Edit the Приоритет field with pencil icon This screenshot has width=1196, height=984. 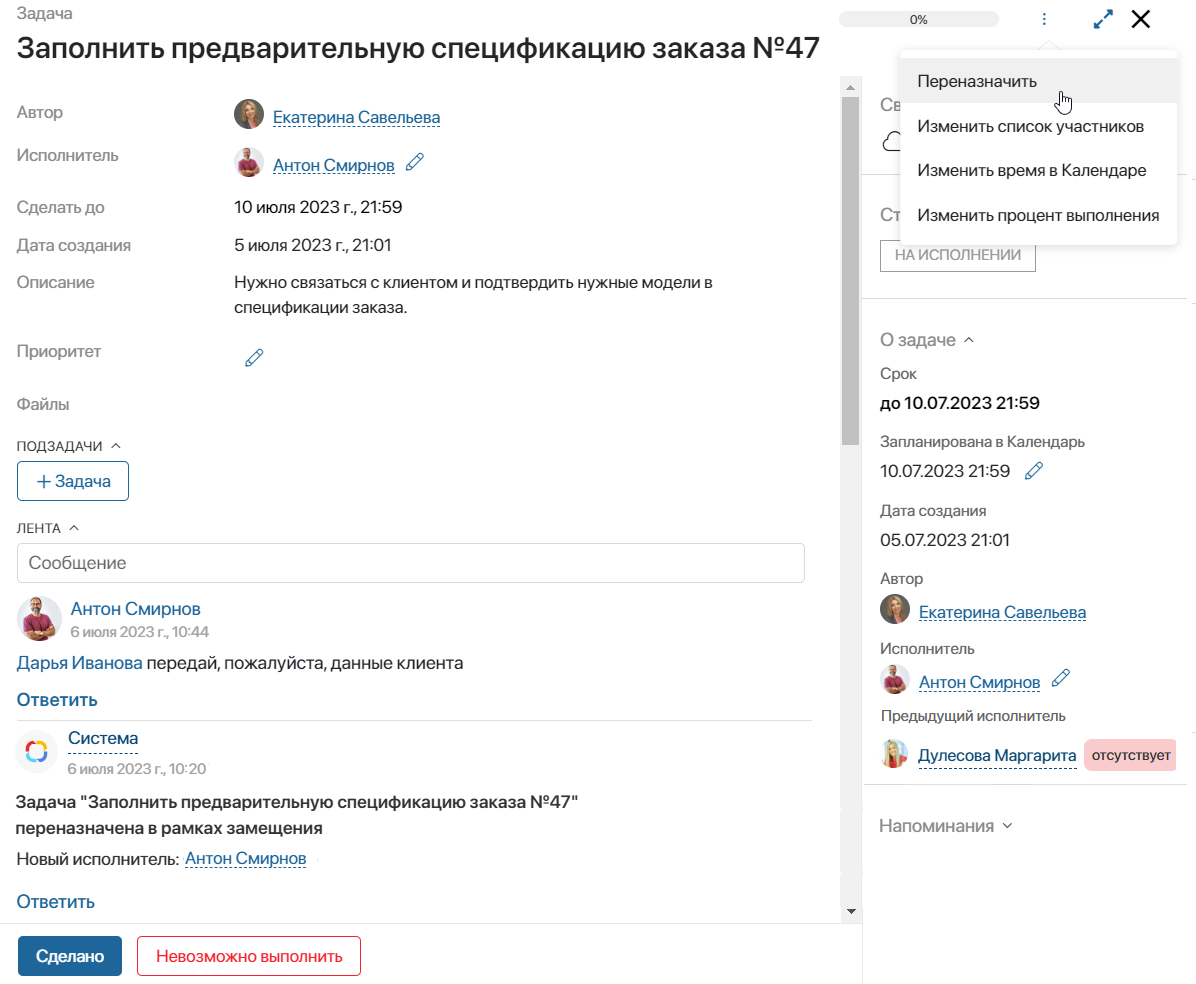[x=254, y=358]
